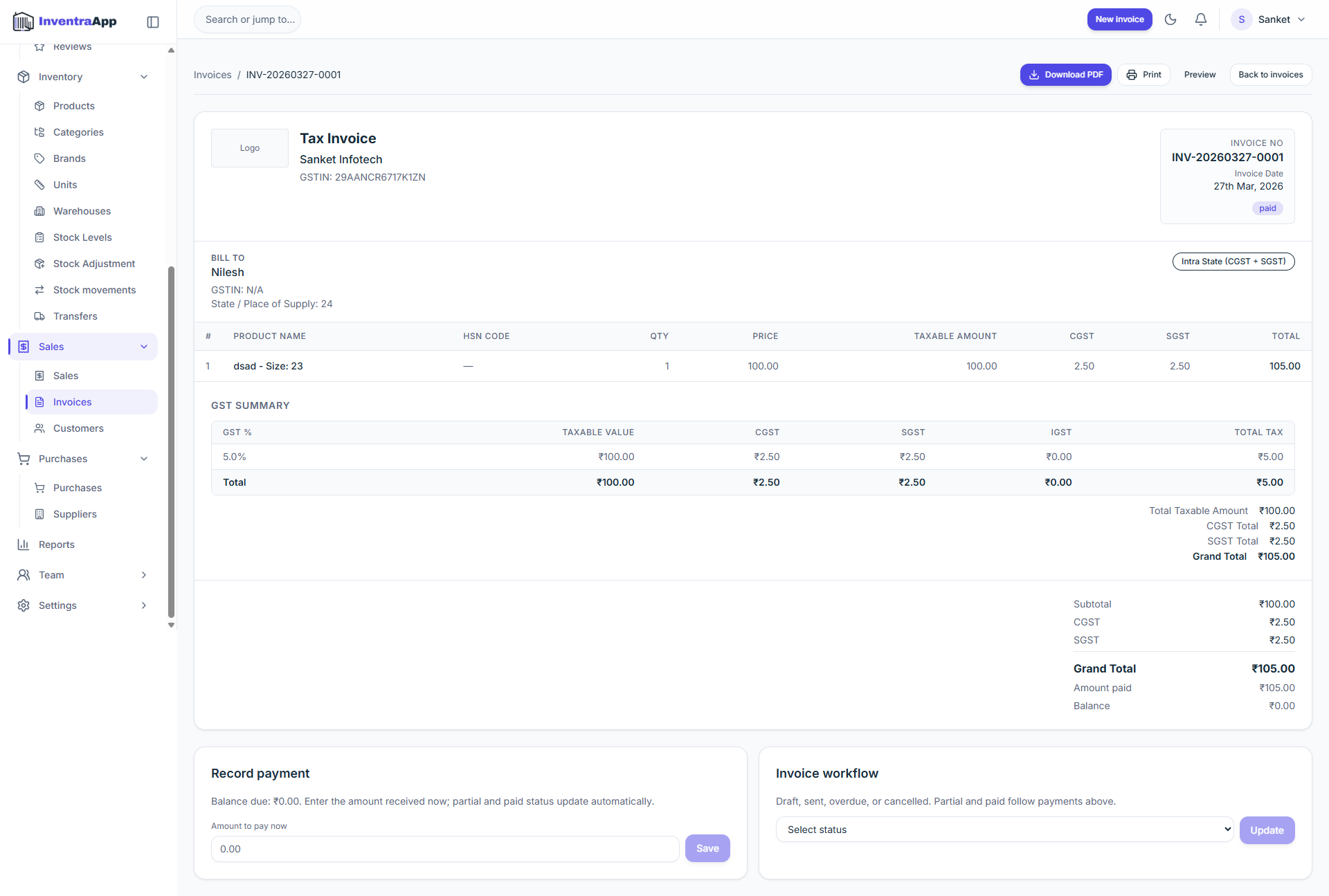
Task: Click the Warehouses building icon
Action: [39, 211]
